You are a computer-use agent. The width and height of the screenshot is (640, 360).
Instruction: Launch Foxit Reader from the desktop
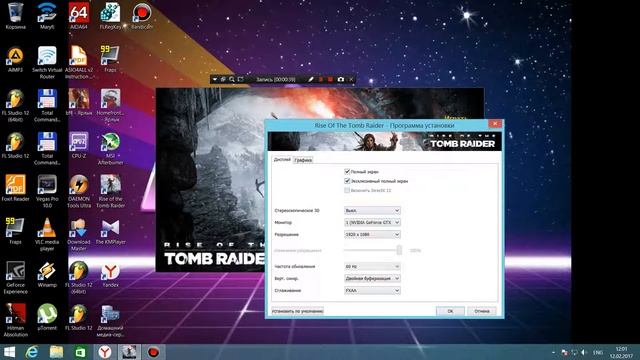[x=16, y=188]
